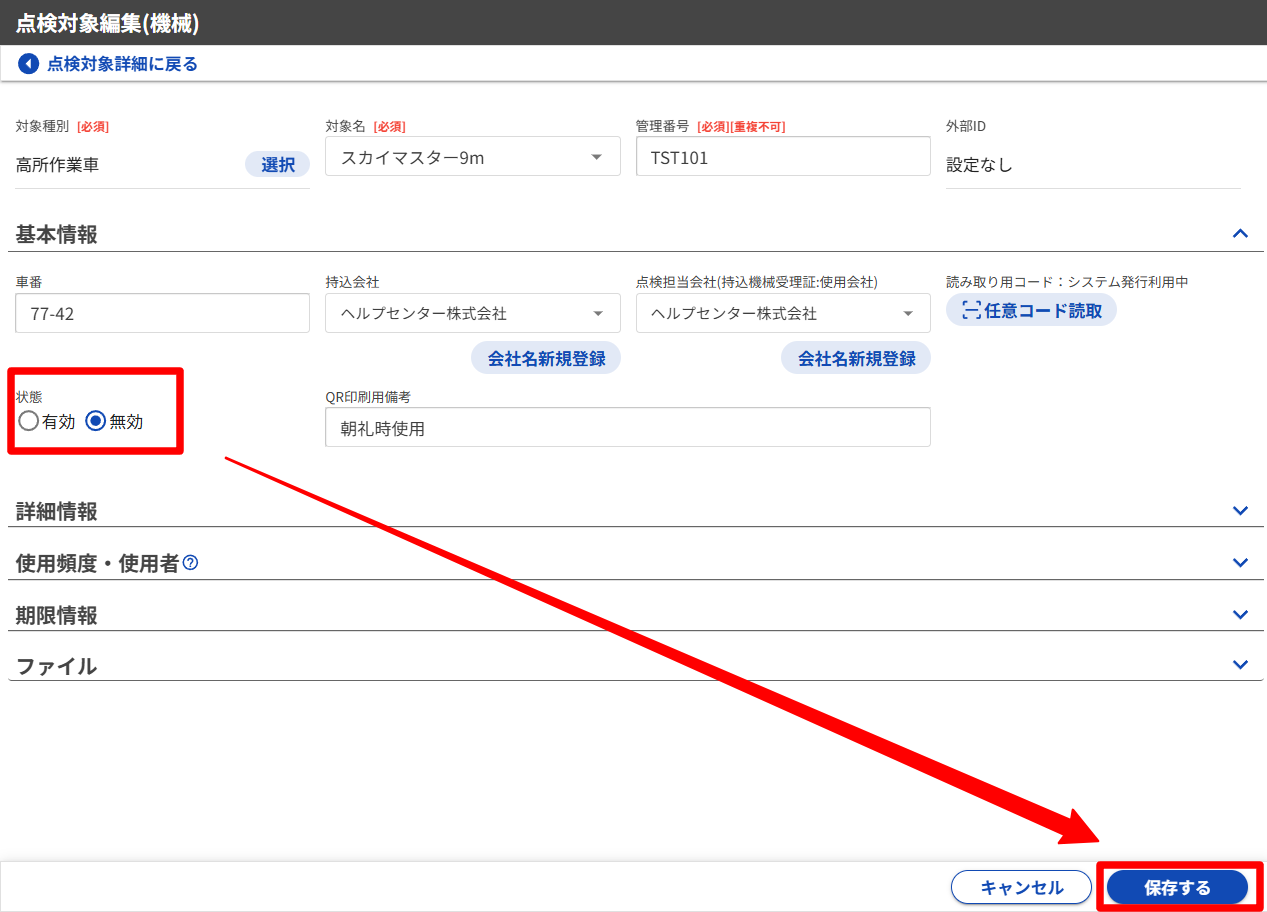1267x912 pixels.
Task: Select the 無効 radio button
Action: coord(96,421)
